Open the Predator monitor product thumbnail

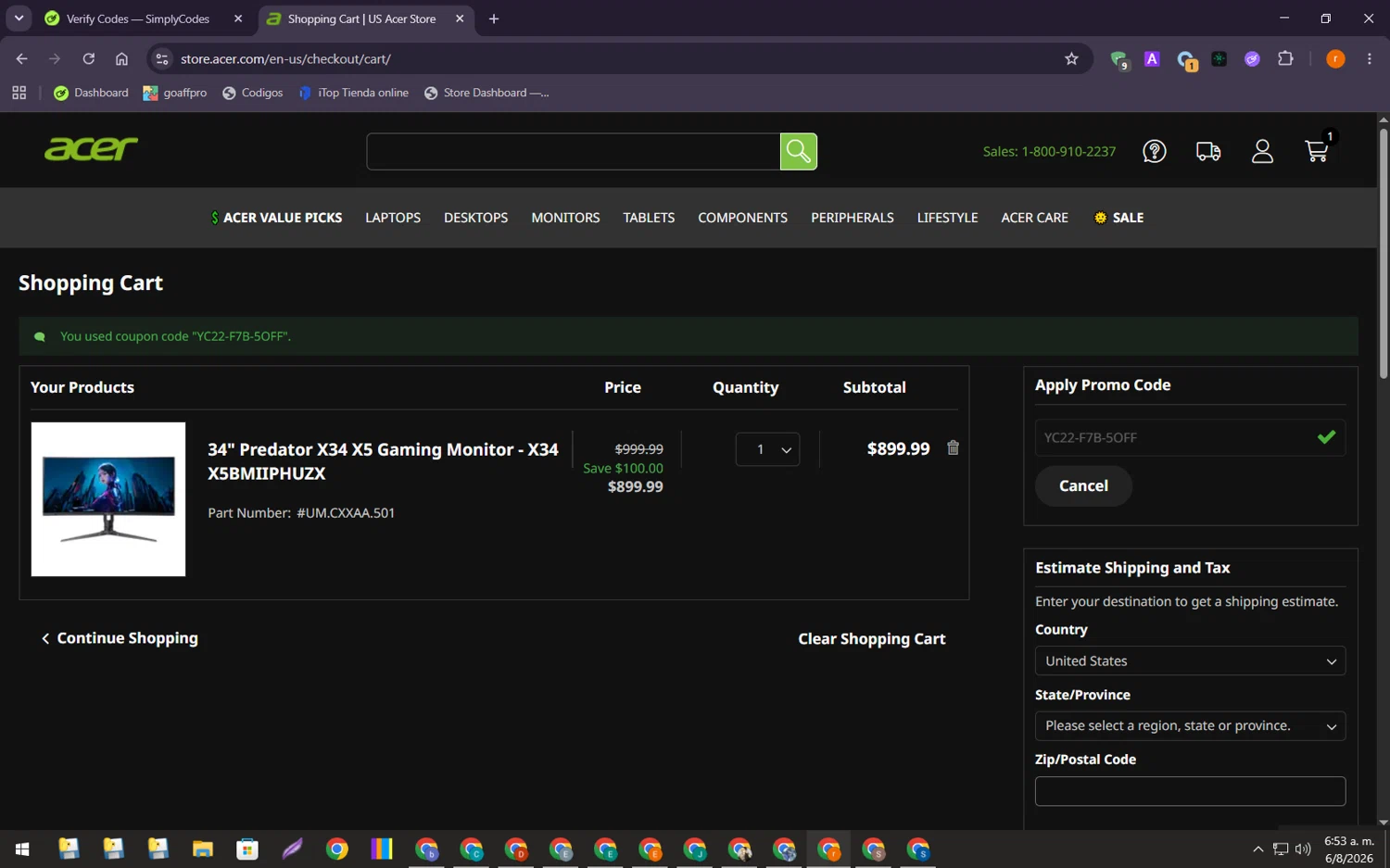(x=108, y=499)
